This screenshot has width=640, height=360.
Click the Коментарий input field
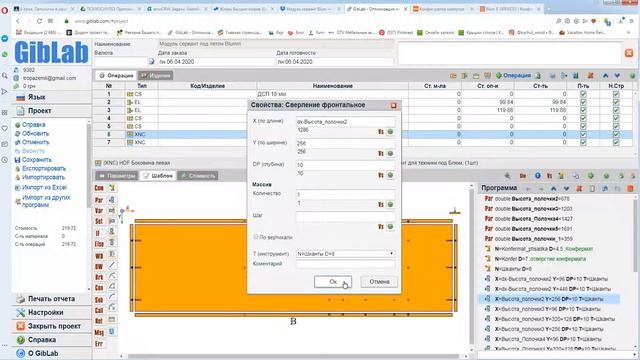[345, 264]
